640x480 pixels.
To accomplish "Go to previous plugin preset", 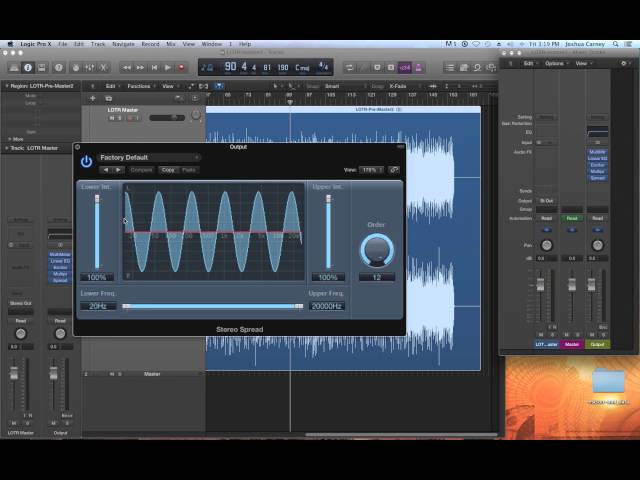I will (106, 170).
